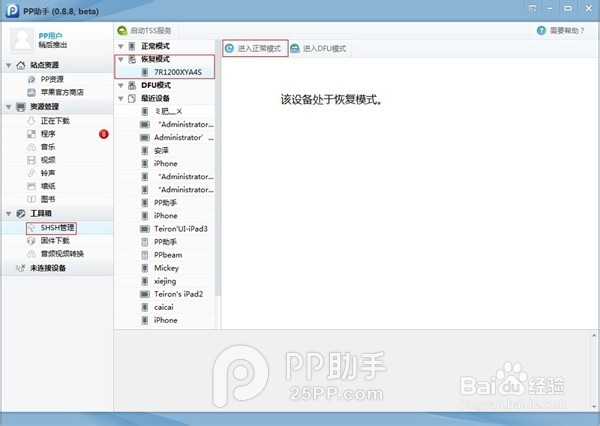The width and height of the screenshot is (600, 426).
Task: Select device 7R1200XYA4S in recovery mode
Action: [165, 72]
